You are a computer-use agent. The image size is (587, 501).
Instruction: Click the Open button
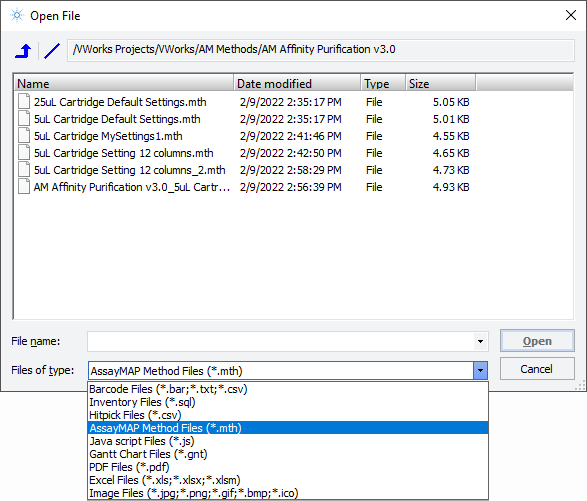tap(537, 341)
